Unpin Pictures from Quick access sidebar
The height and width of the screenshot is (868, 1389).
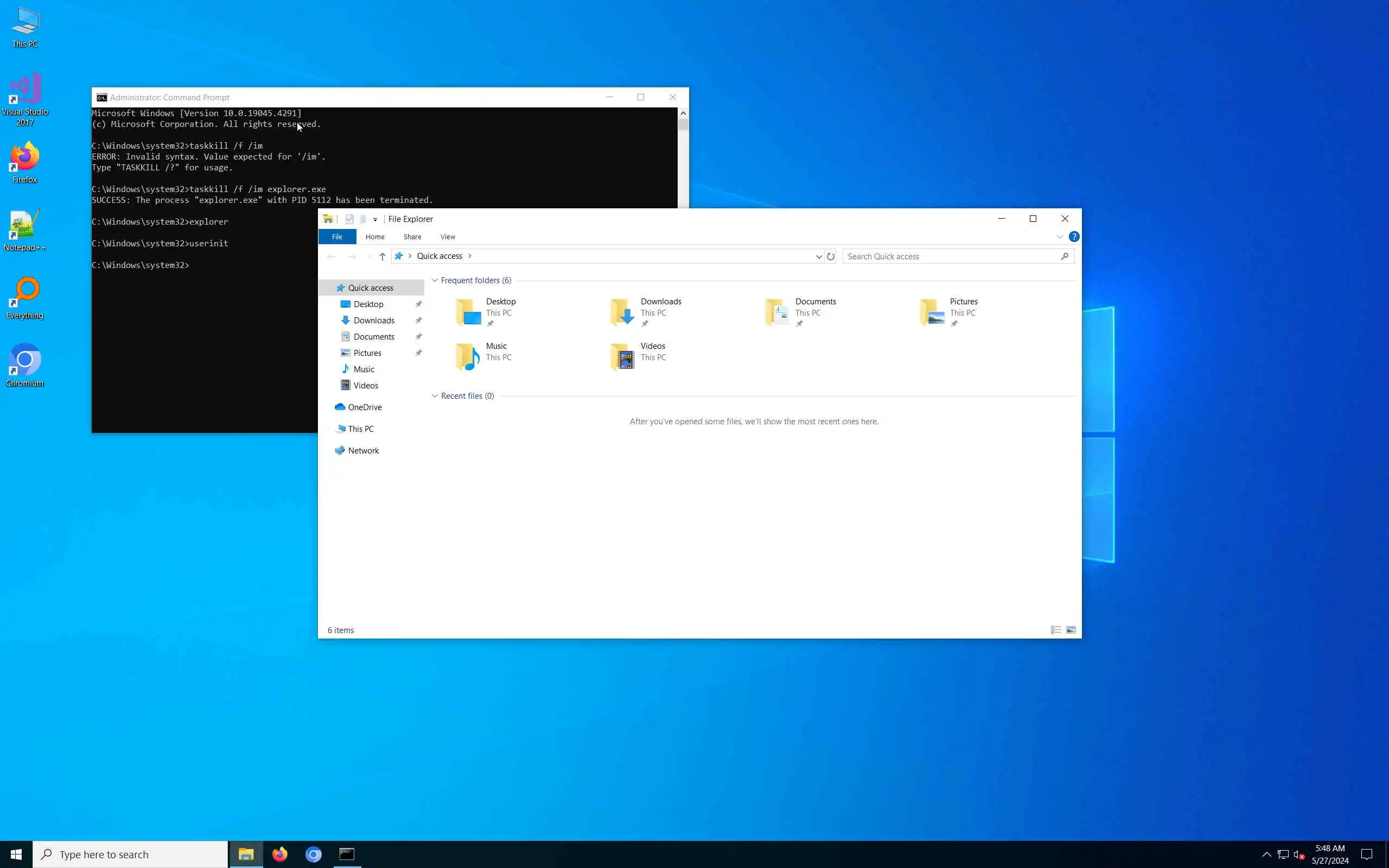[418, 353]
